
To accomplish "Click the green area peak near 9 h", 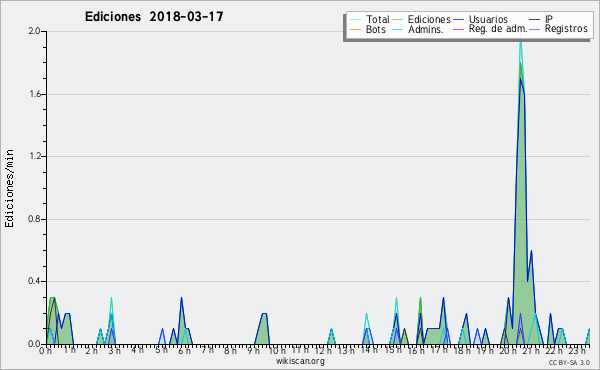I will (x=263, y=328).
